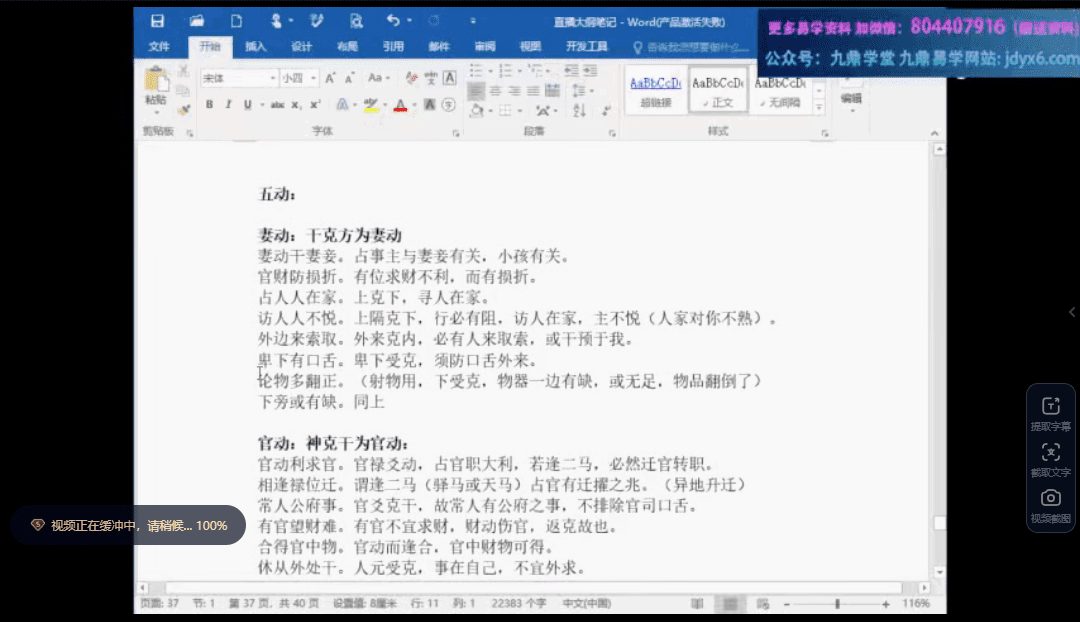The height and width of the screenshot is (622, 1080).
Task: Click the vertical scrollbar down arrow
Action: click(x=939, y=573)
